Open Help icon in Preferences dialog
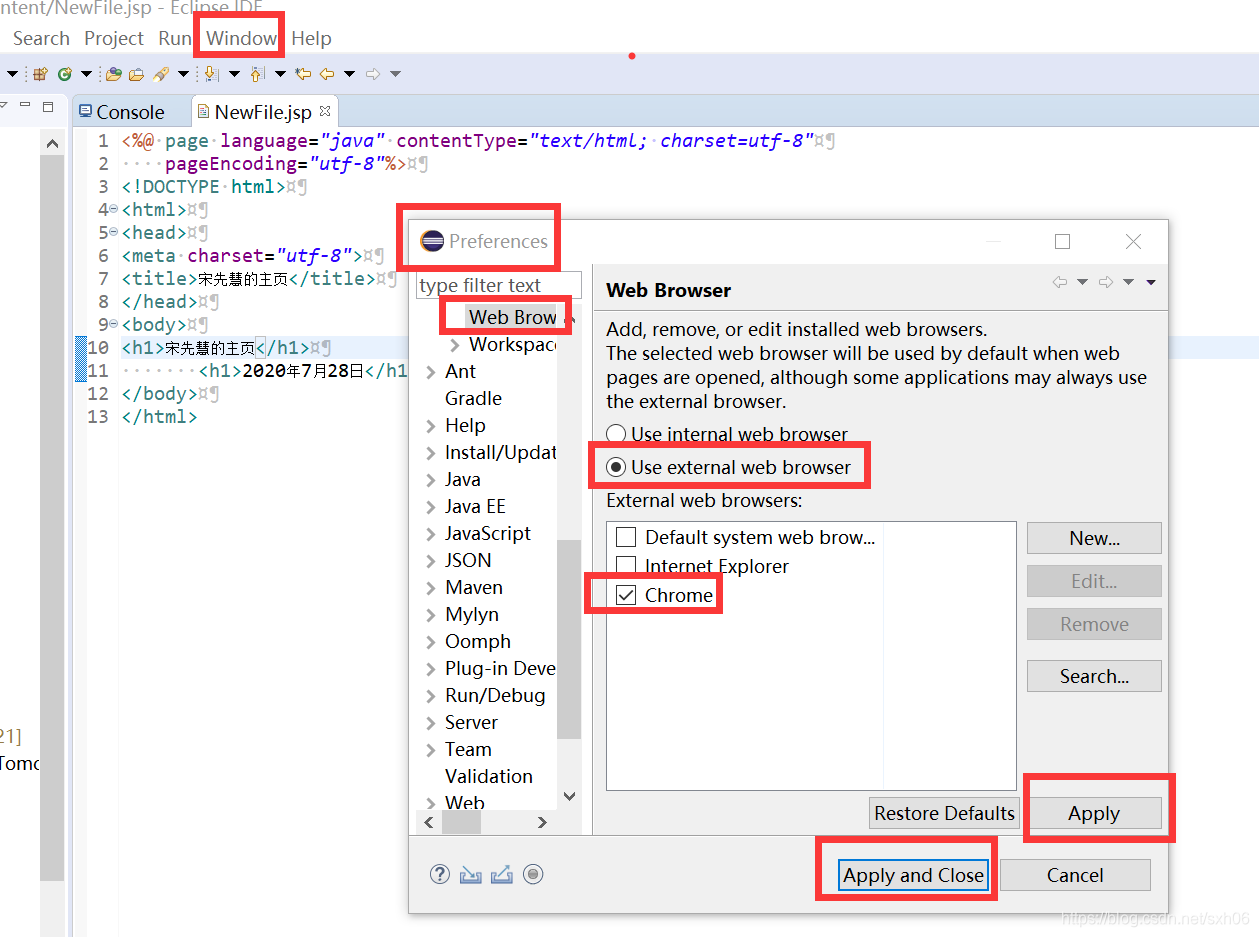This screenshot has height=937, width=1259. (x=440, y=874)
